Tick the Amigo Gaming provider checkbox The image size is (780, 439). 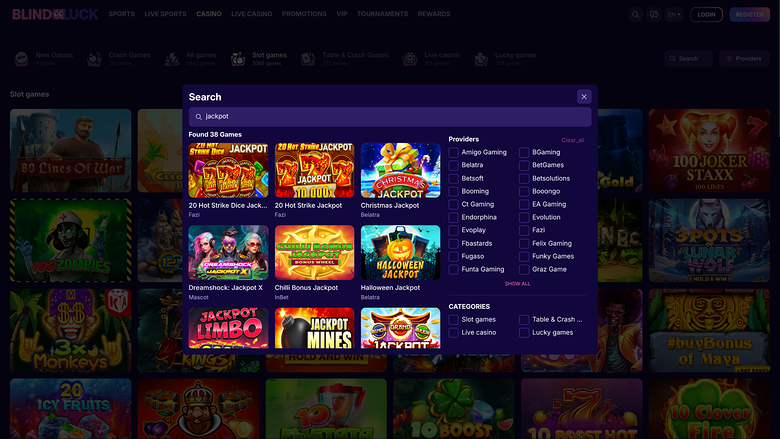pyautogui.click(x=453, y=152)
